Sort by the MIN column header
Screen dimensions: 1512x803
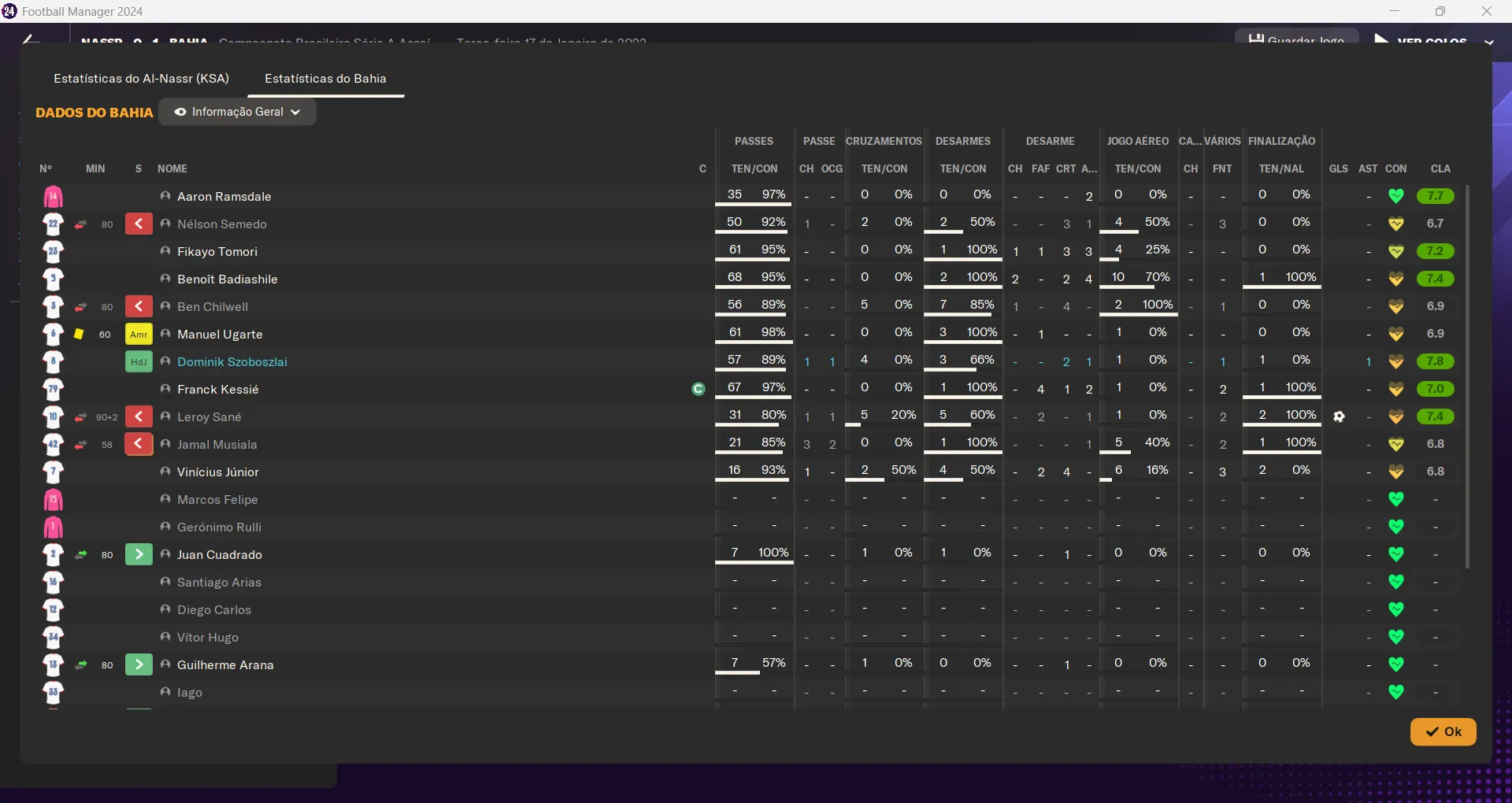click(x=95, y=168)
